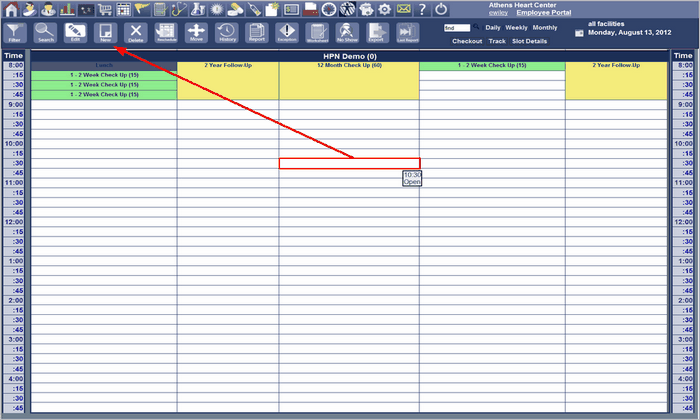Viewport: 700px width, 420px height.
Task: Switch to Monthly view
Action: pos(545,27)
